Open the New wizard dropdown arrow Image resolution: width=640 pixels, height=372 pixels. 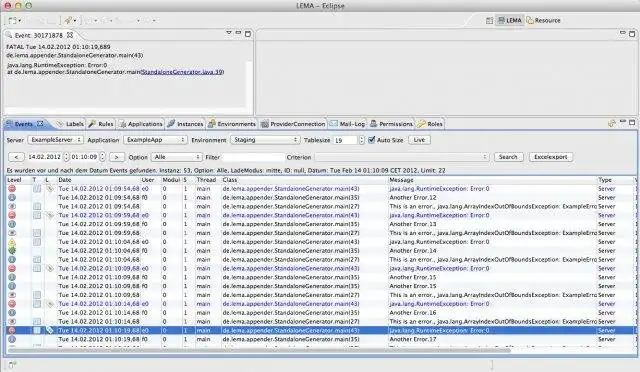click(x=19, y=20)
